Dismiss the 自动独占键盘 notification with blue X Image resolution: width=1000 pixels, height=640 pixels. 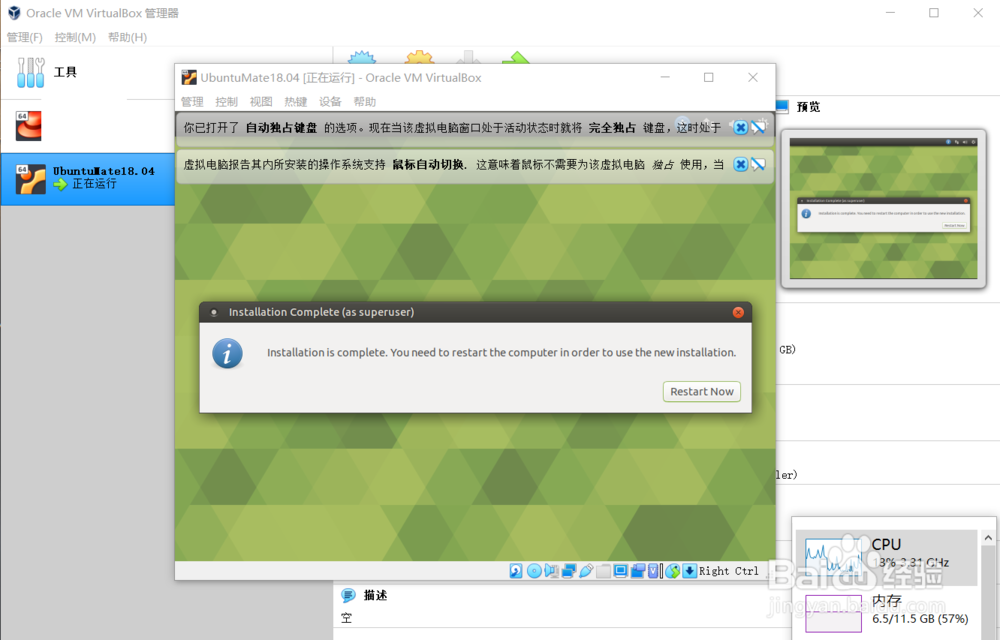click(740, 127)
